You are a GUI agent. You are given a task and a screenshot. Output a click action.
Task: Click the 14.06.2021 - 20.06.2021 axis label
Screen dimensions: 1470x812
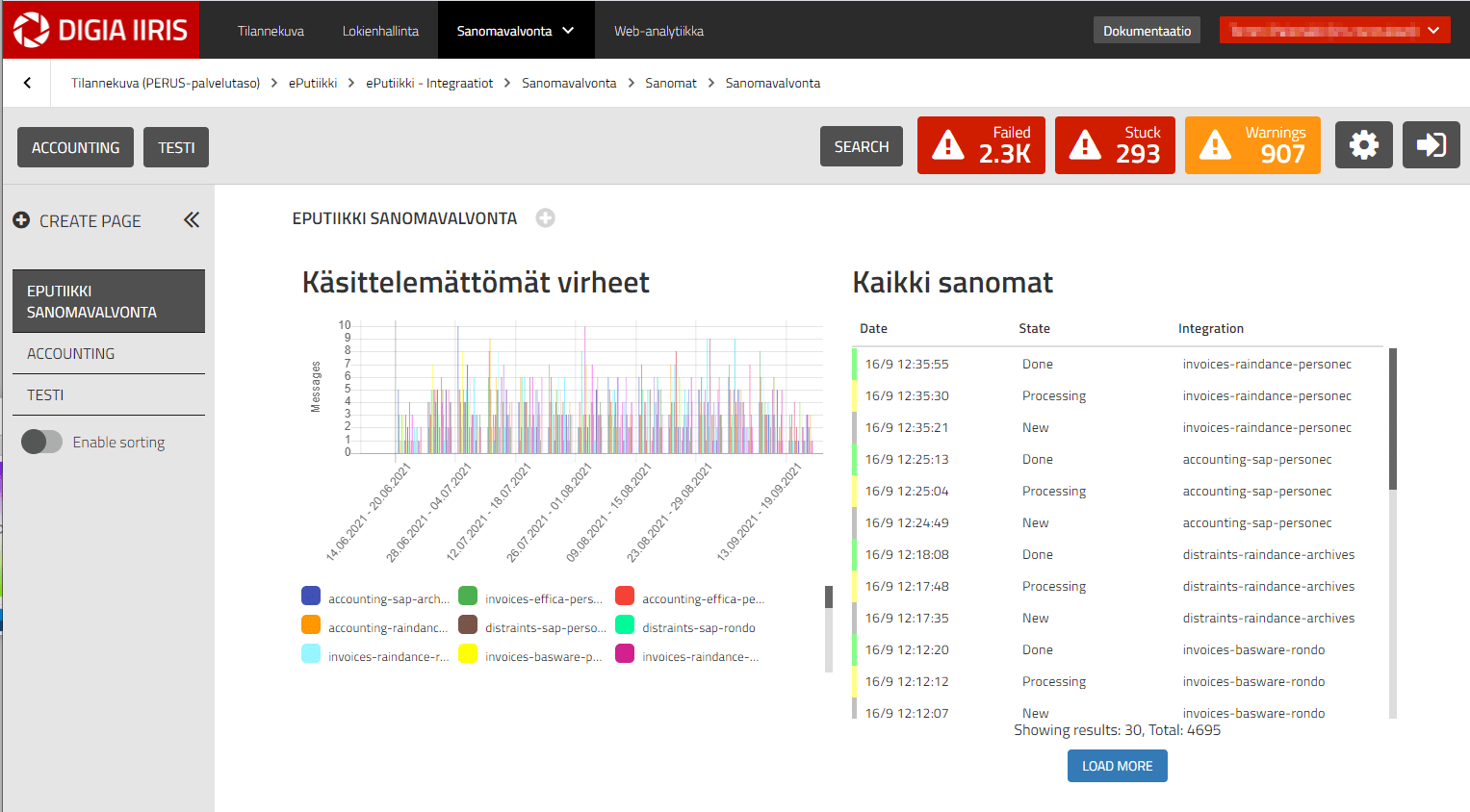pyautogui.click(x=369, y=512)
